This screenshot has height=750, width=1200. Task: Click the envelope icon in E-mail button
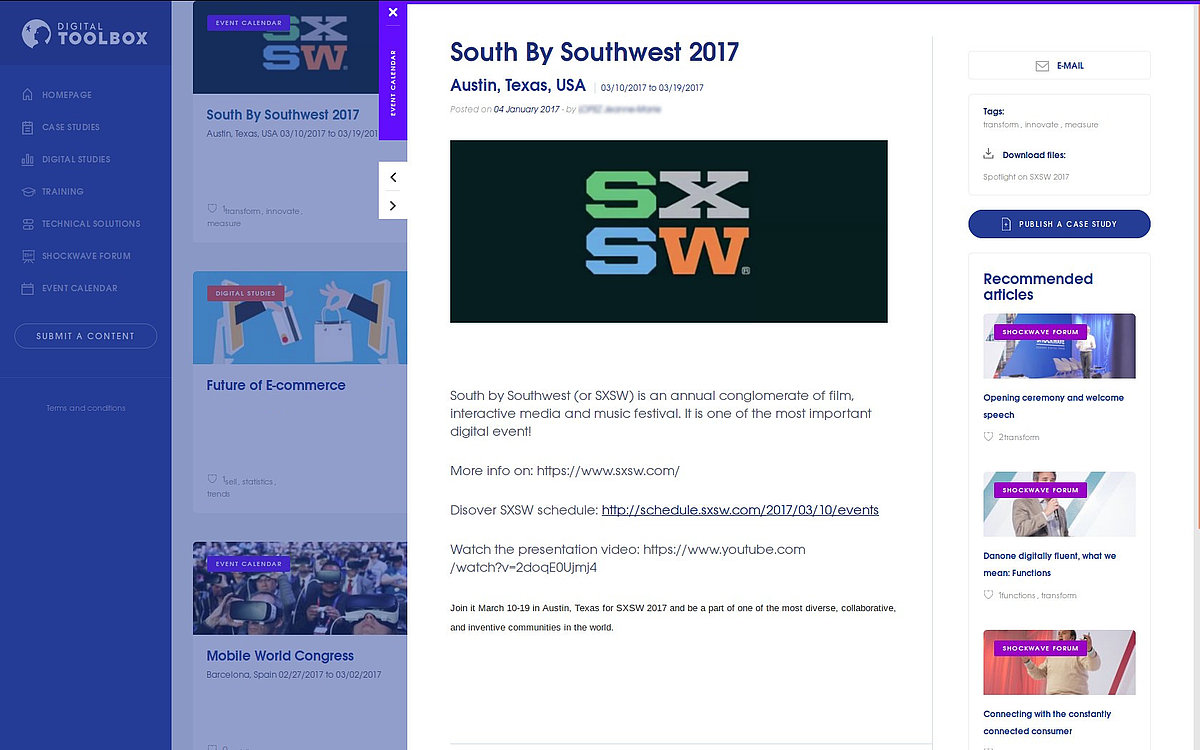[x=1042, y=66]
